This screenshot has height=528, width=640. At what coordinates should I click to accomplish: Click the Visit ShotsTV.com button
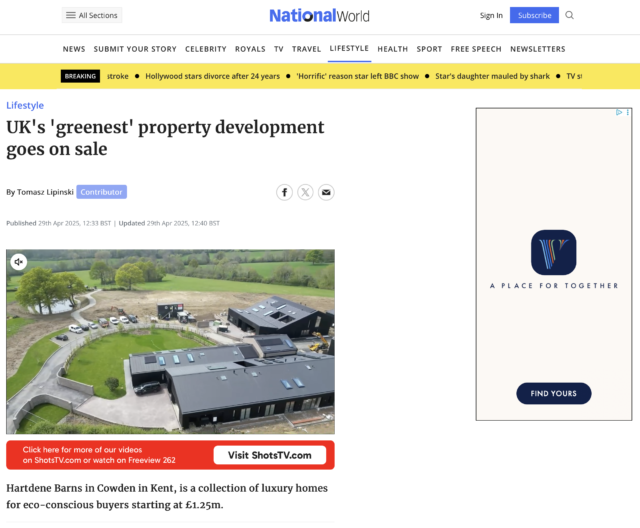tap(270, 455)
